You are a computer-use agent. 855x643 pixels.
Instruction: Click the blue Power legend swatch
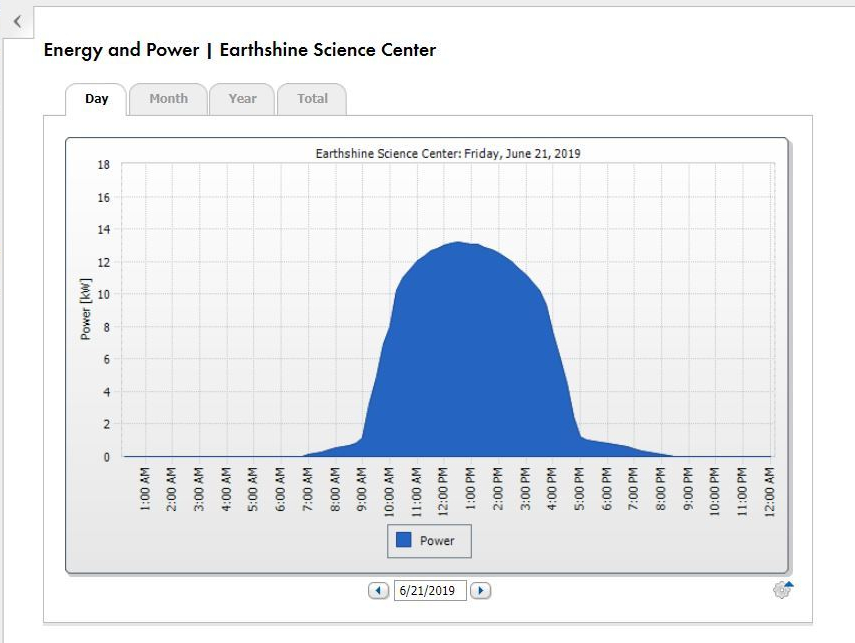click(x=404, y=540)
